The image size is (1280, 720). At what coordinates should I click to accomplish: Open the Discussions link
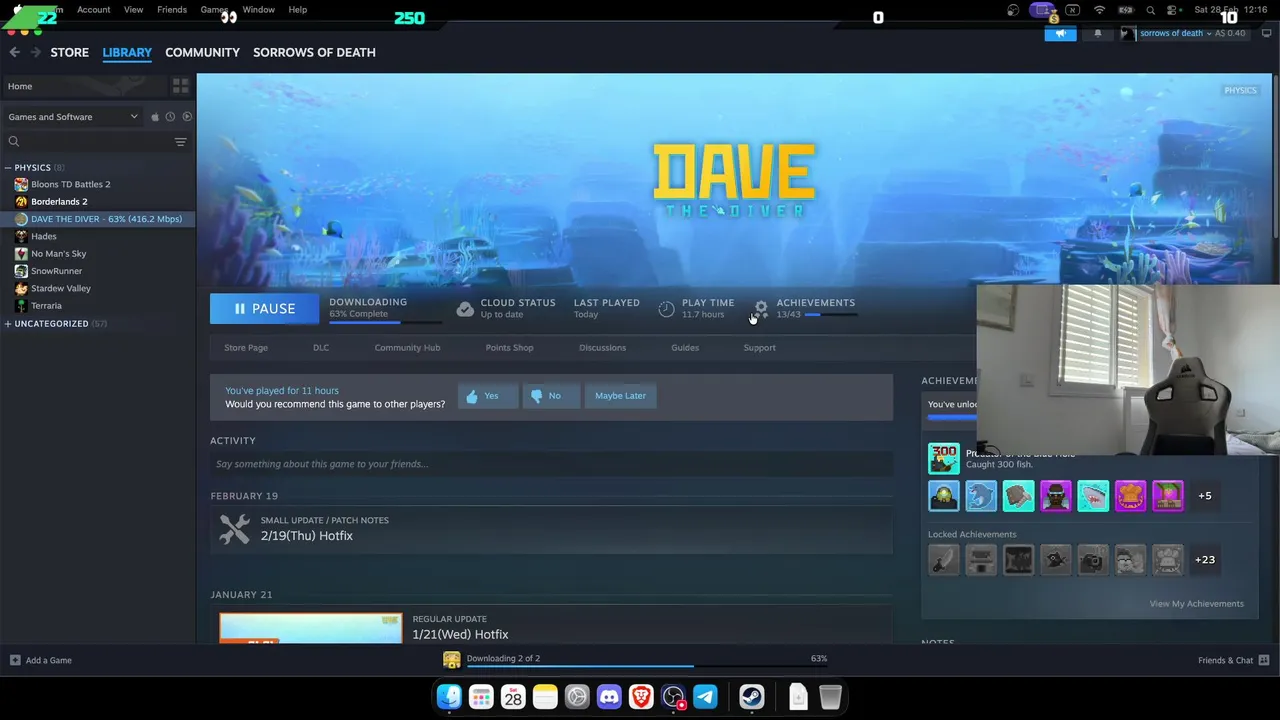(x=602, y=348)
